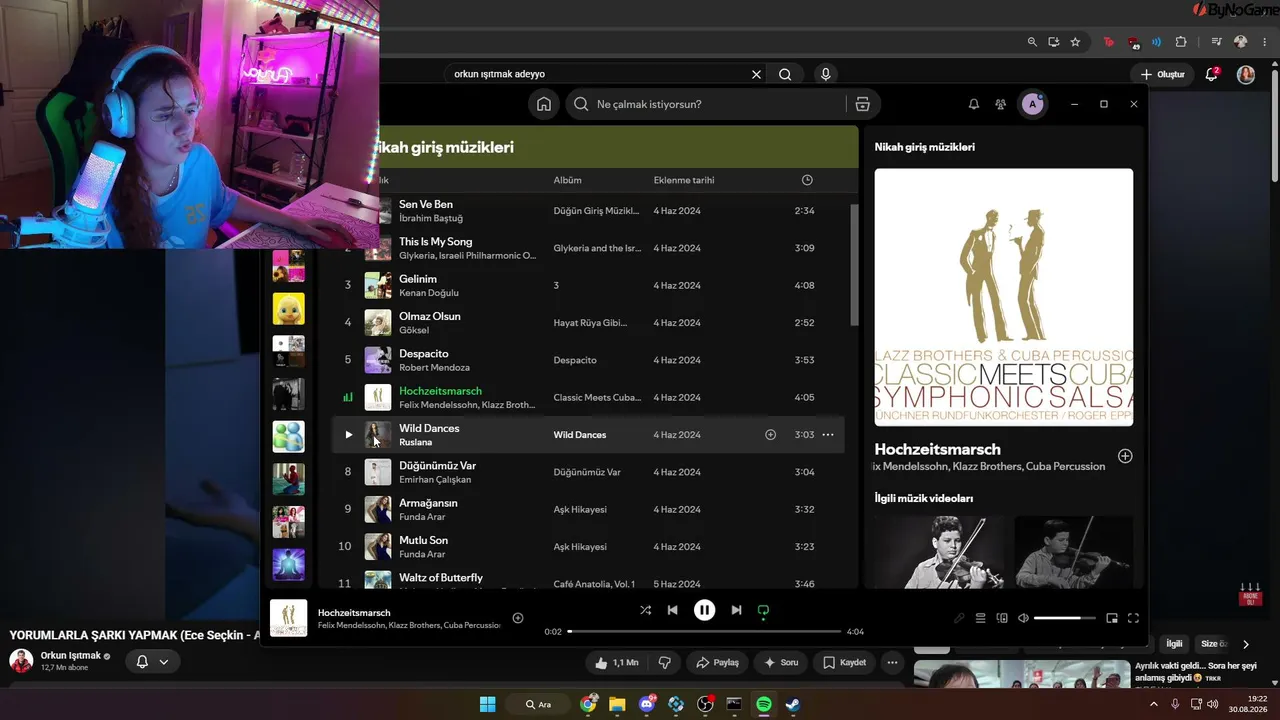Play Wild Dances row play button
Viewport: 1280px width, 720px height.
coord(348,435)
